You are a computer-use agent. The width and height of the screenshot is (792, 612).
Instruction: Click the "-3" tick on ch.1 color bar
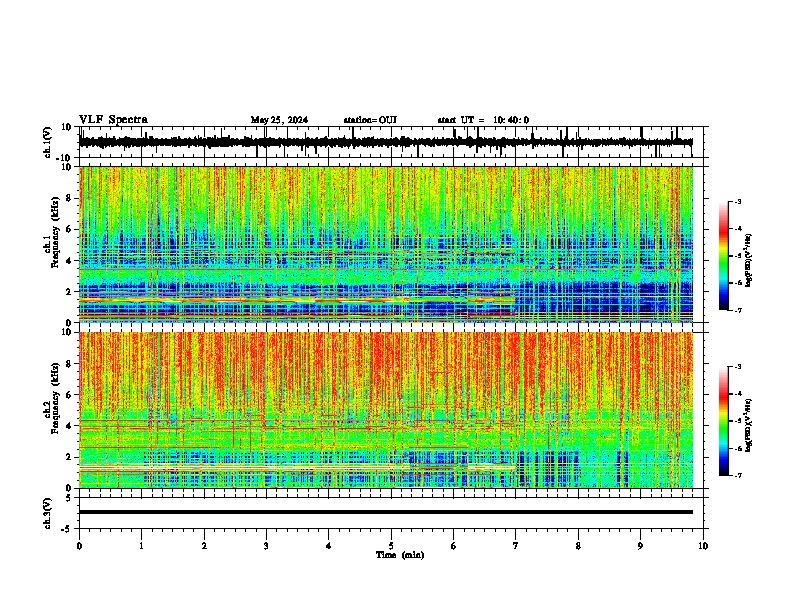pos(737,201)
